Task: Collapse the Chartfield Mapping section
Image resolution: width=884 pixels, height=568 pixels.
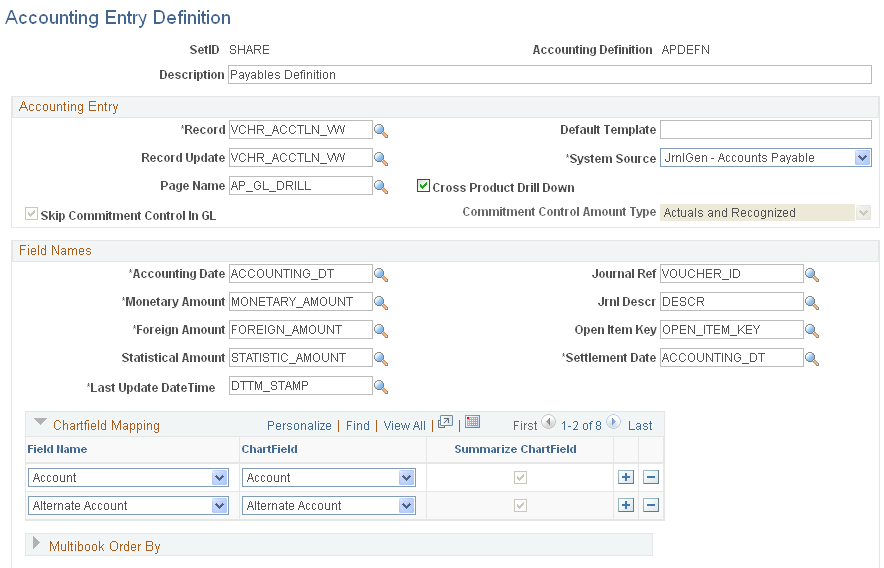Action: coord(40,422)
